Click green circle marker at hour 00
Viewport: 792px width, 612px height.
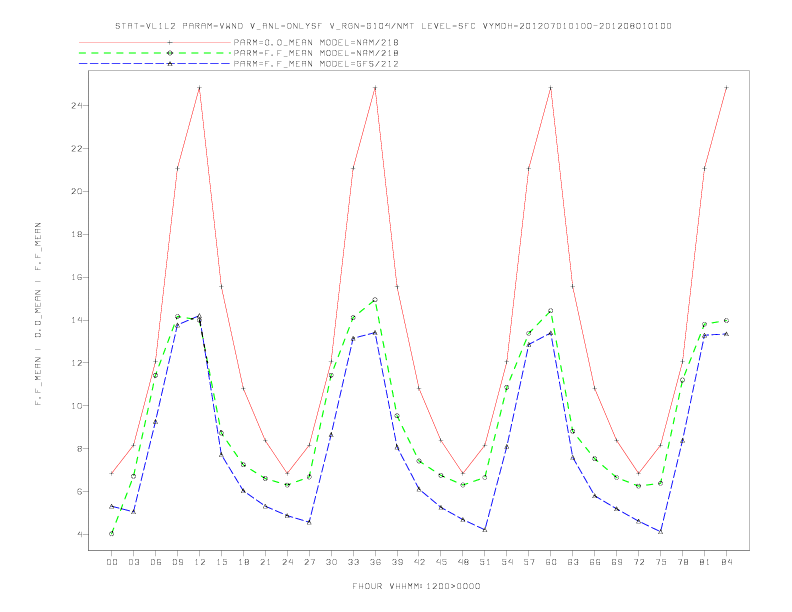click(x=112, y=533)
